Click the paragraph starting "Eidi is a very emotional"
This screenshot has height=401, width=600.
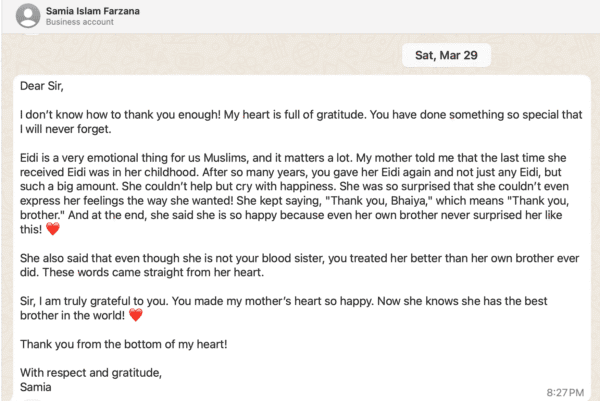[295, 193]
